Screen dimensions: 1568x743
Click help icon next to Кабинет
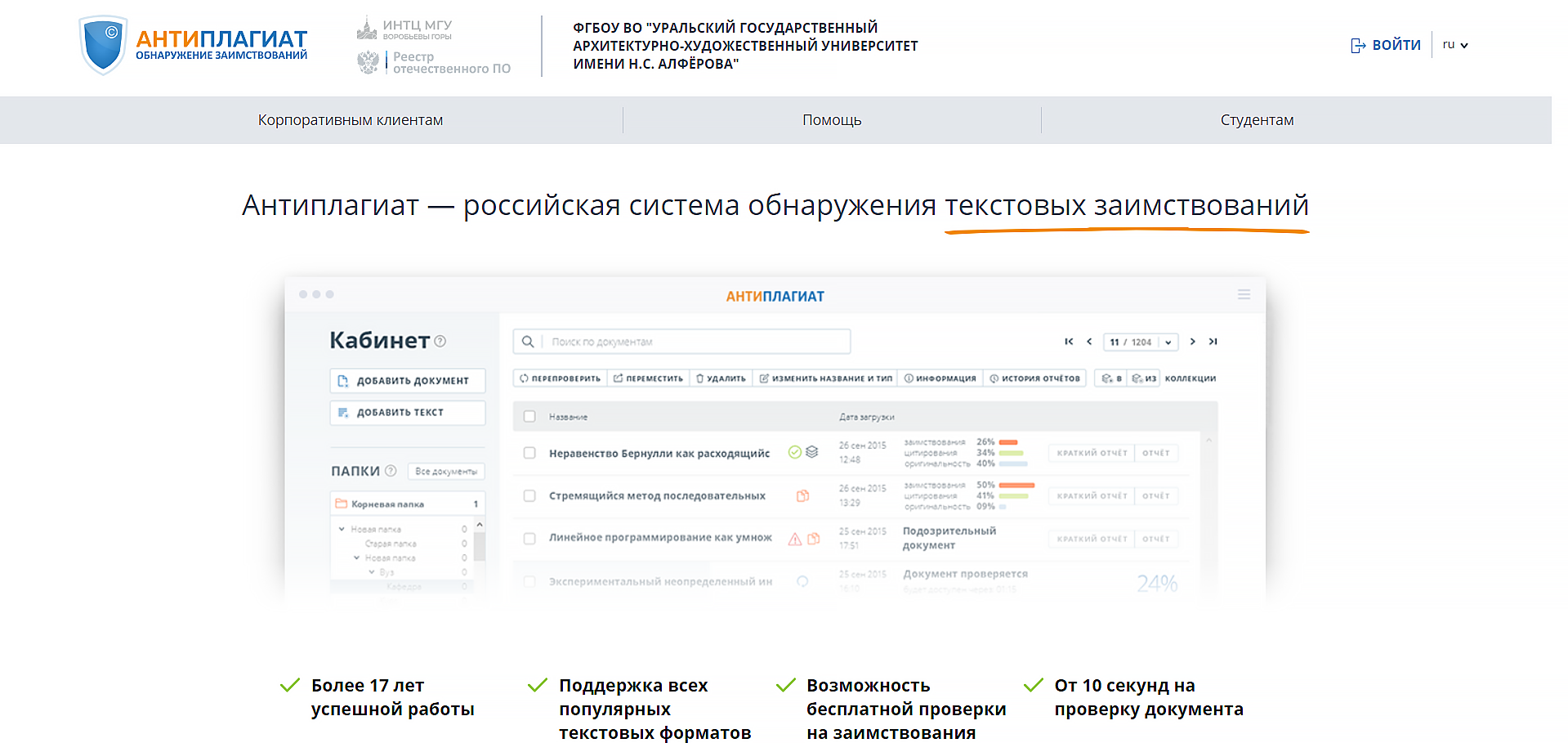coord(440,342)
